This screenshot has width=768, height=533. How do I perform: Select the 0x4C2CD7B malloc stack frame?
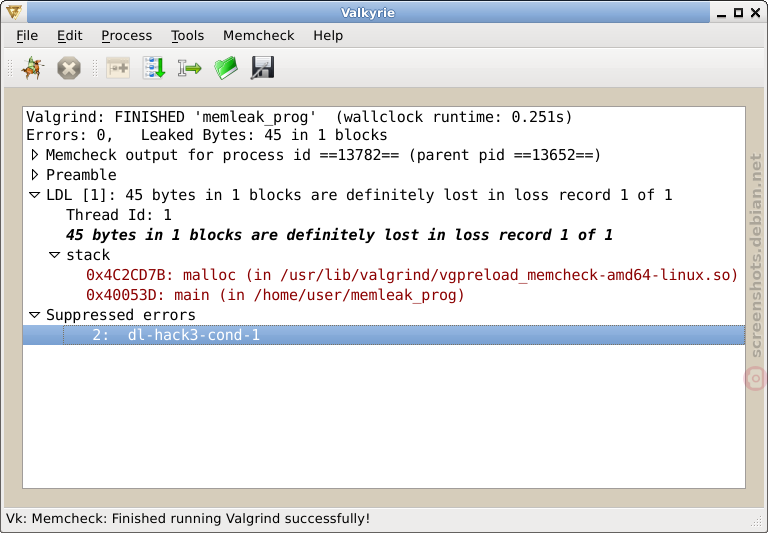pyautogui.click(x=412, y=275)
